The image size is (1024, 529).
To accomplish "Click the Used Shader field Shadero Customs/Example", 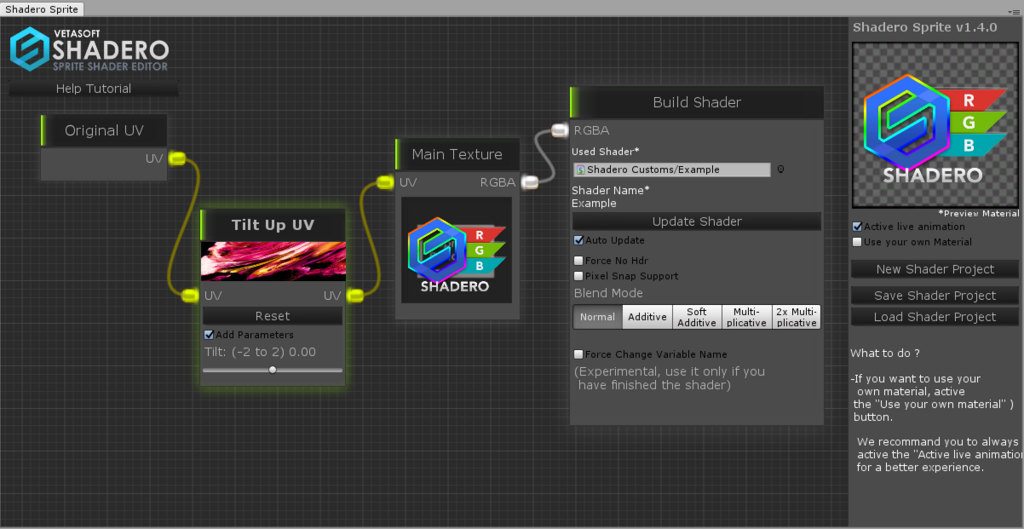I will pyautogui.click(x=671, y=170).
